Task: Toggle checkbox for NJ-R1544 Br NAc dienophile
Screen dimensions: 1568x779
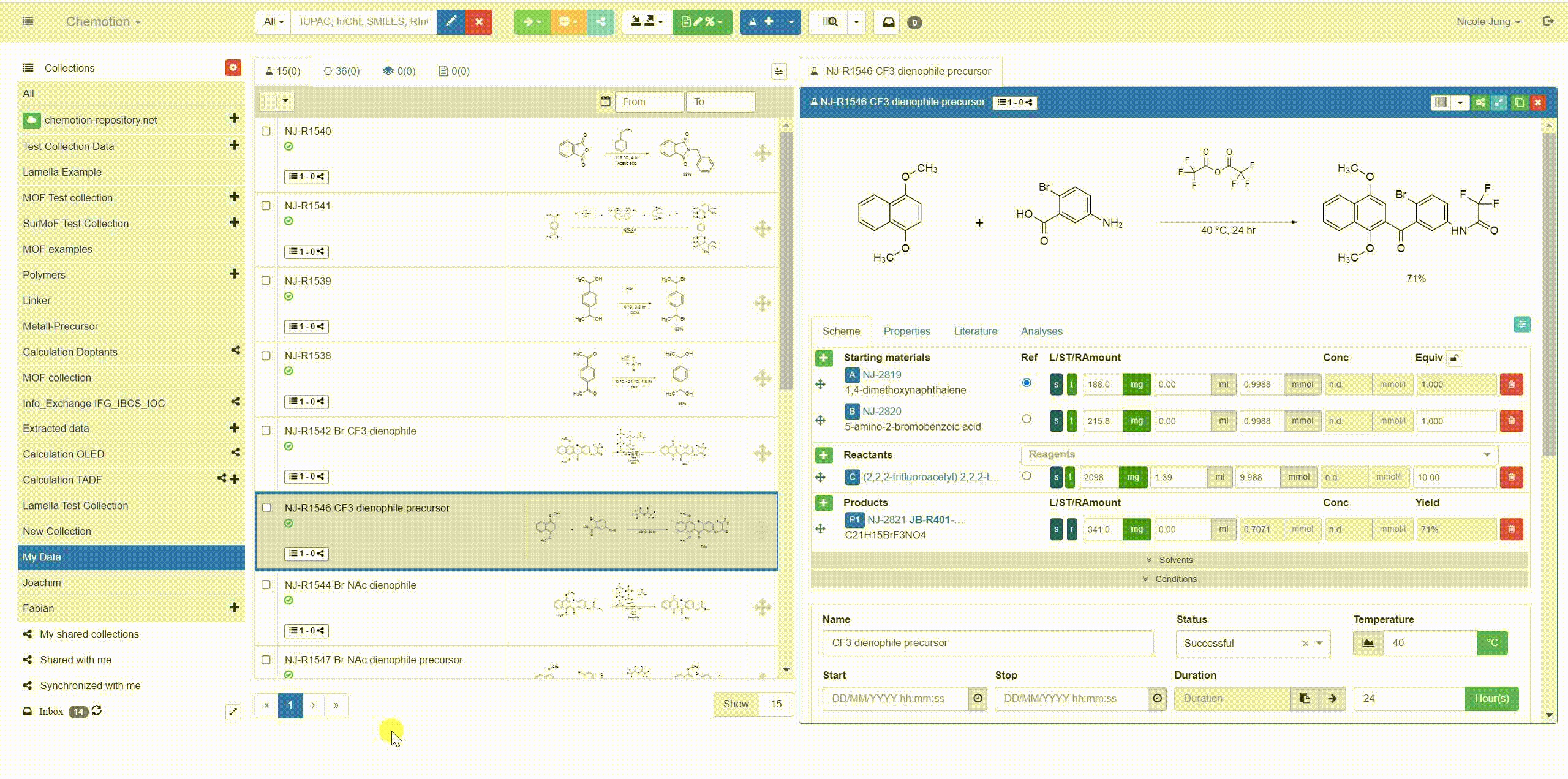Action: [266, 585]
